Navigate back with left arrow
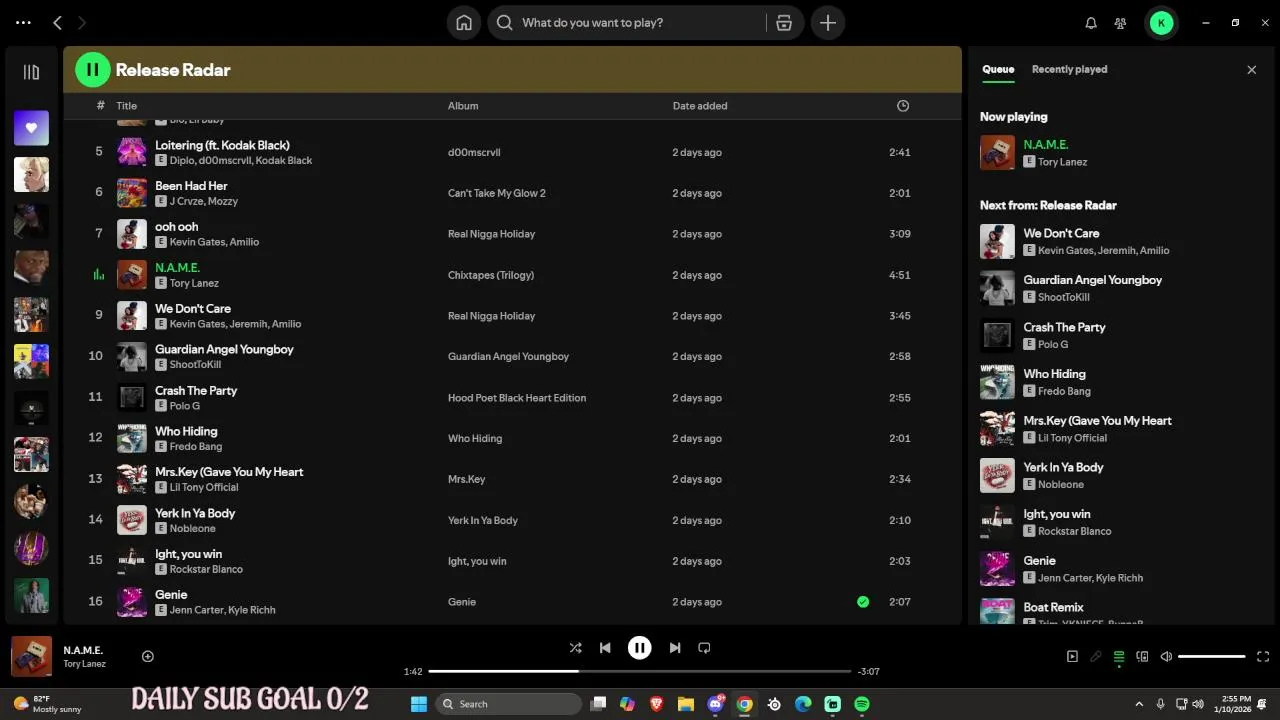 (57, 23)
